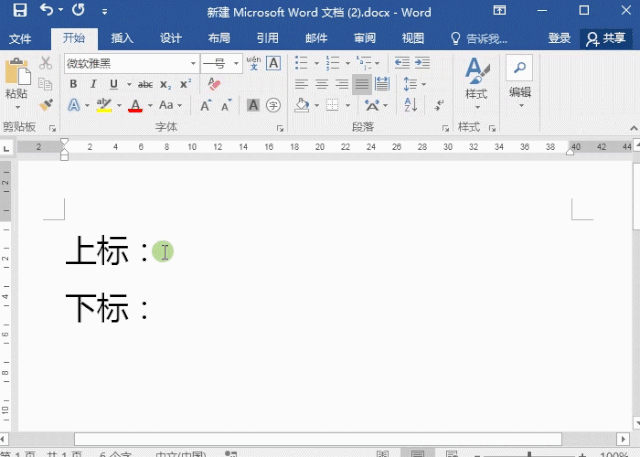Click the 粘贴 paste button

(17, 83)
